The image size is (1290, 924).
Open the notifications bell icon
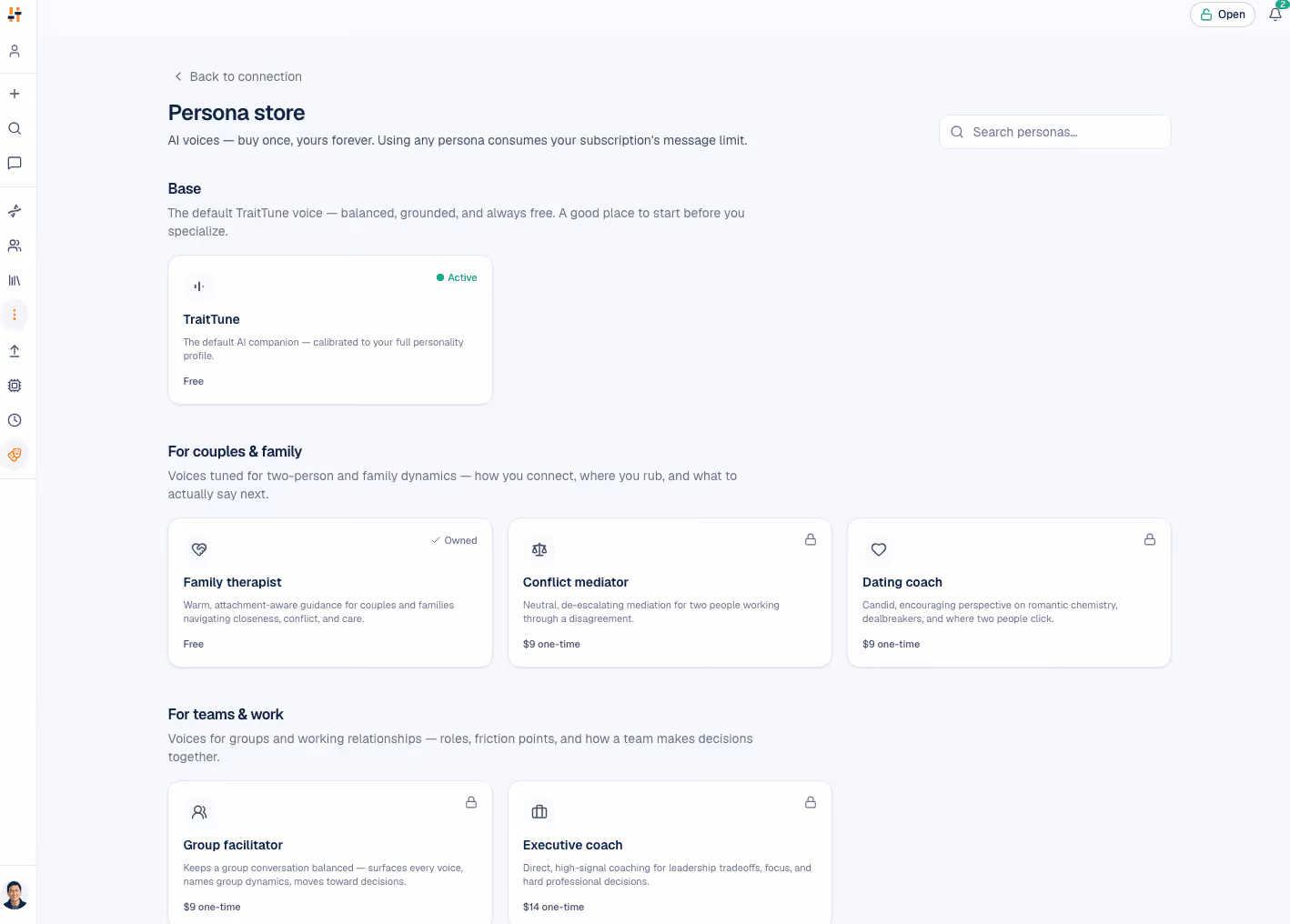click(x=1275, y=14)
